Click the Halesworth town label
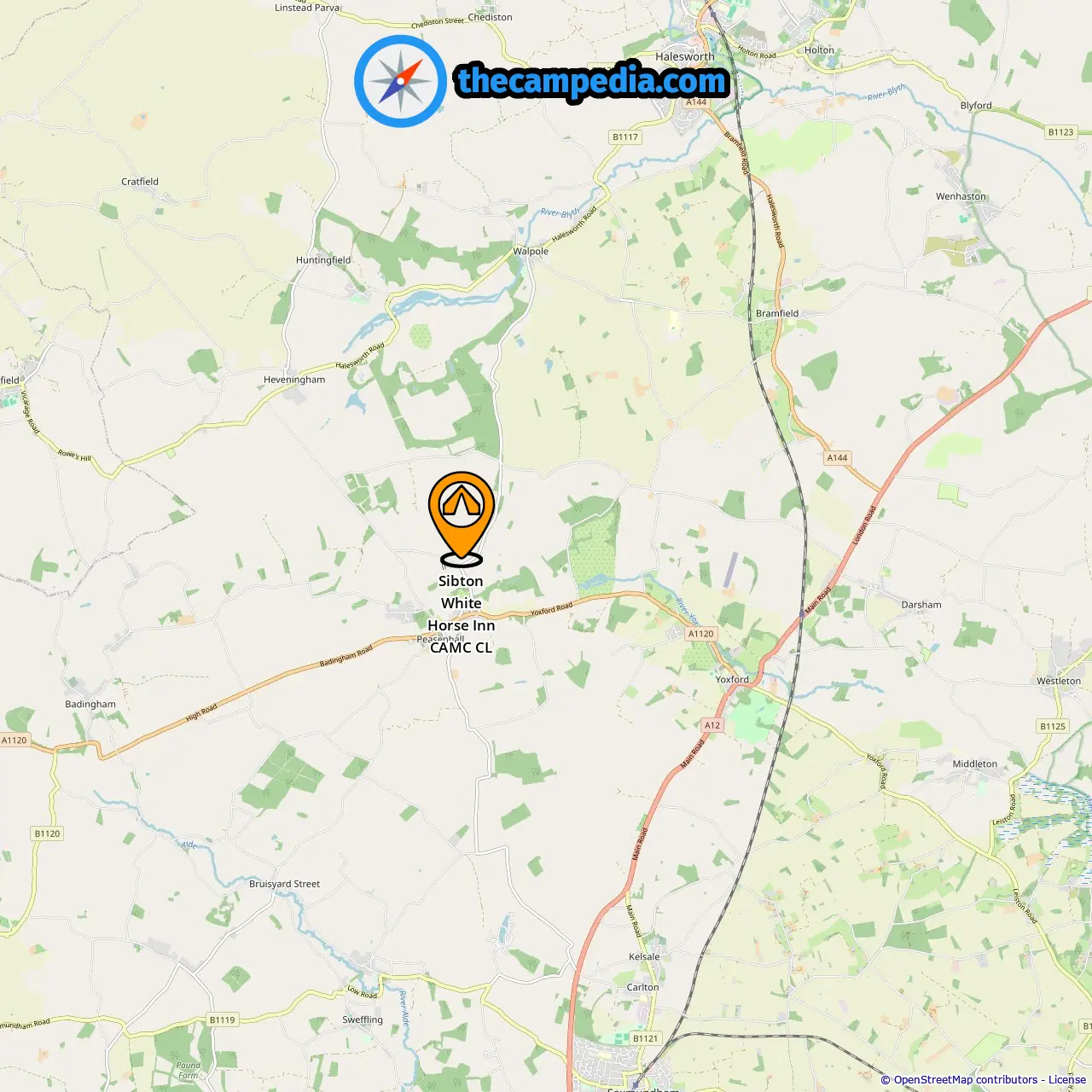The image size is (1092, 1092). click(685, 56)
